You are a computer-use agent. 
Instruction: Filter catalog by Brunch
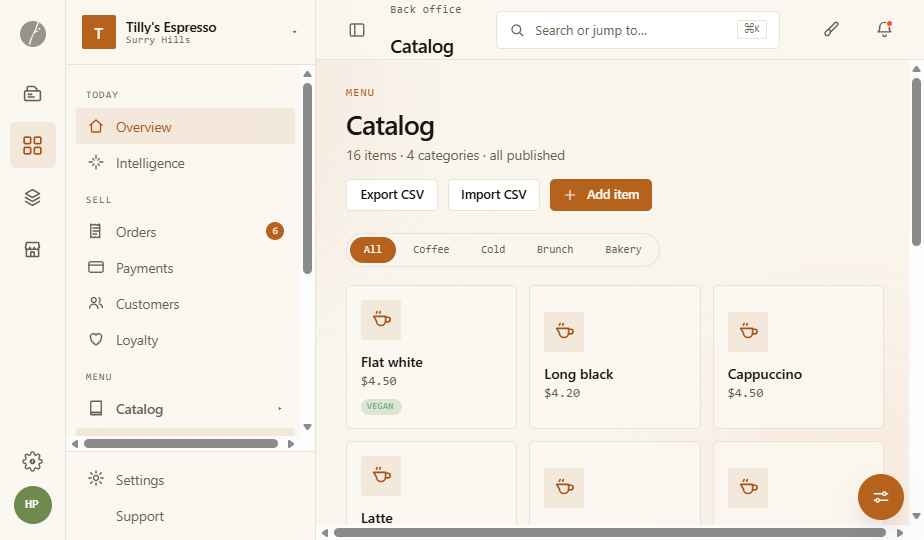[x=555, y=249]
